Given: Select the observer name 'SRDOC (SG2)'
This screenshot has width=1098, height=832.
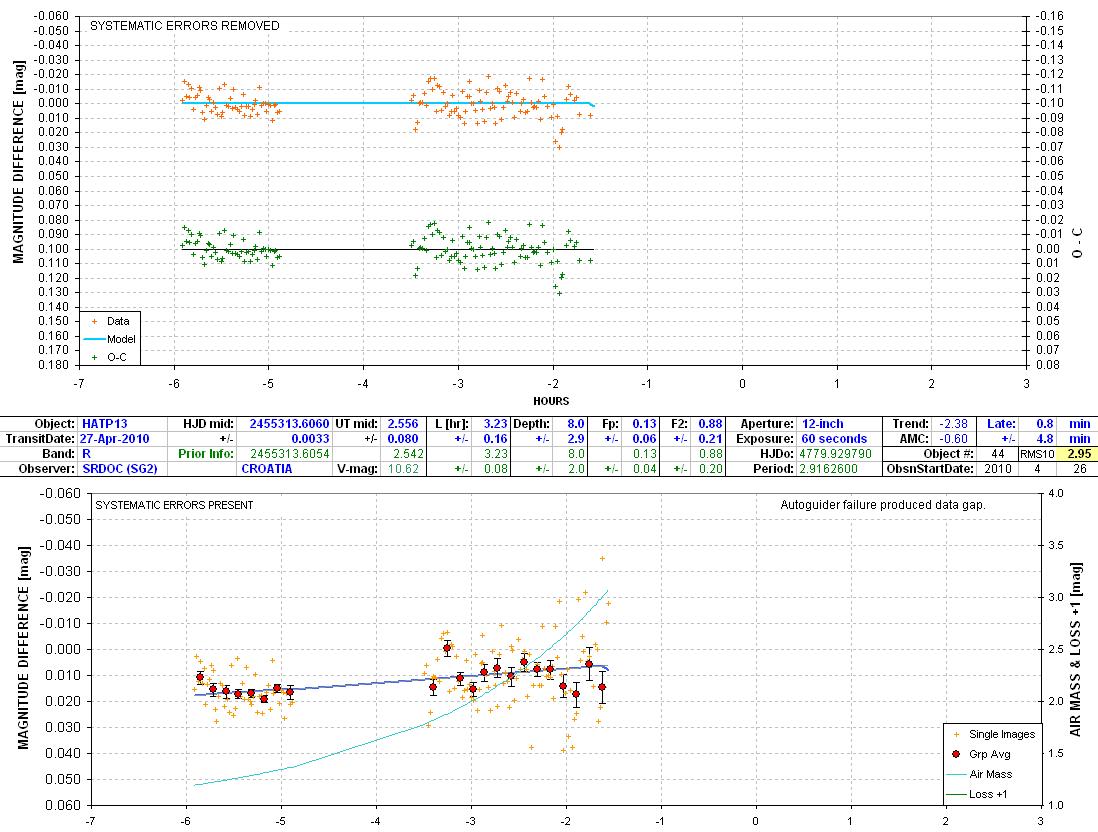Looking at the screenshot, I should (x=120, y=469).
